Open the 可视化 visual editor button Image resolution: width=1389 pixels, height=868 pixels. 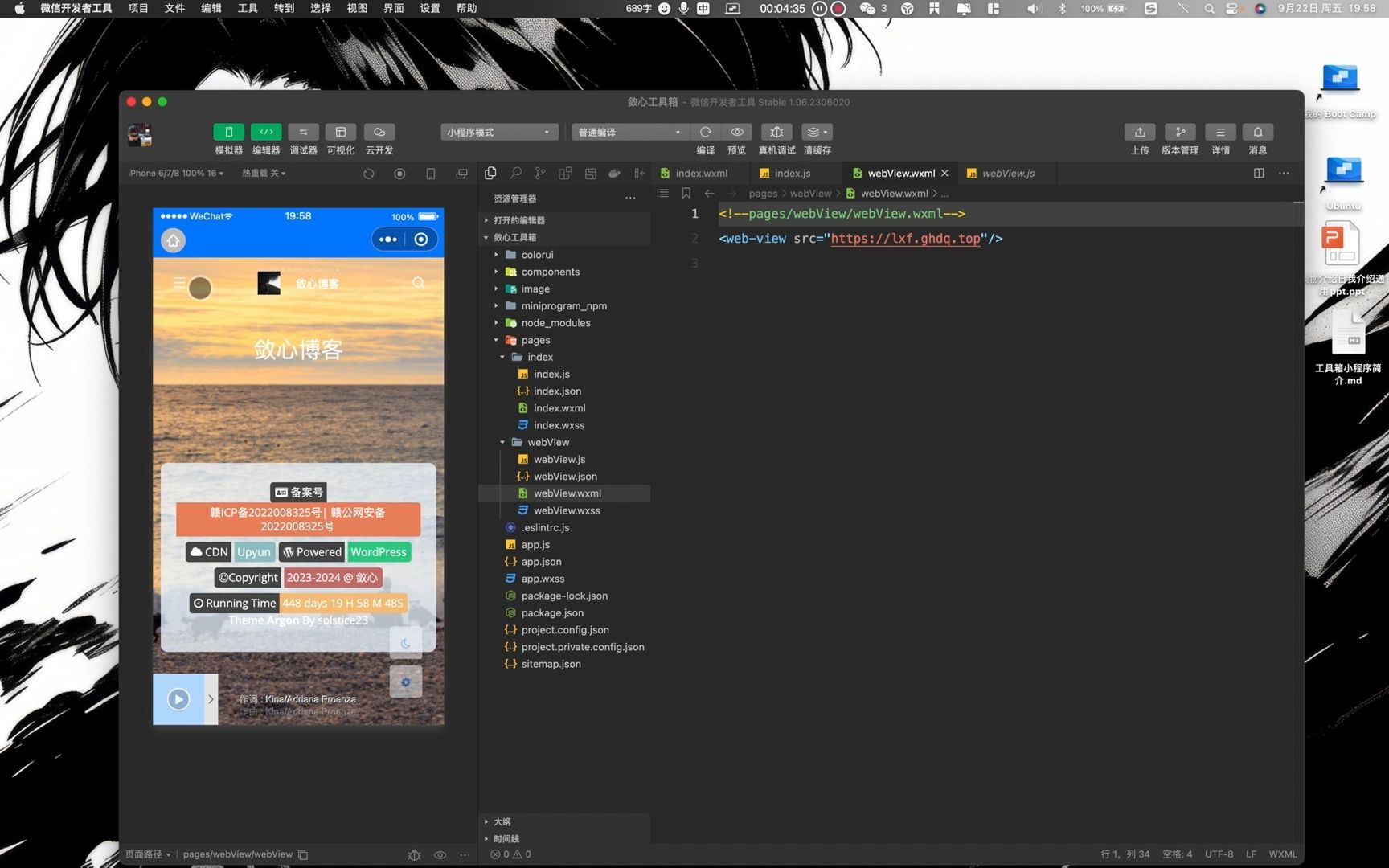341,132
